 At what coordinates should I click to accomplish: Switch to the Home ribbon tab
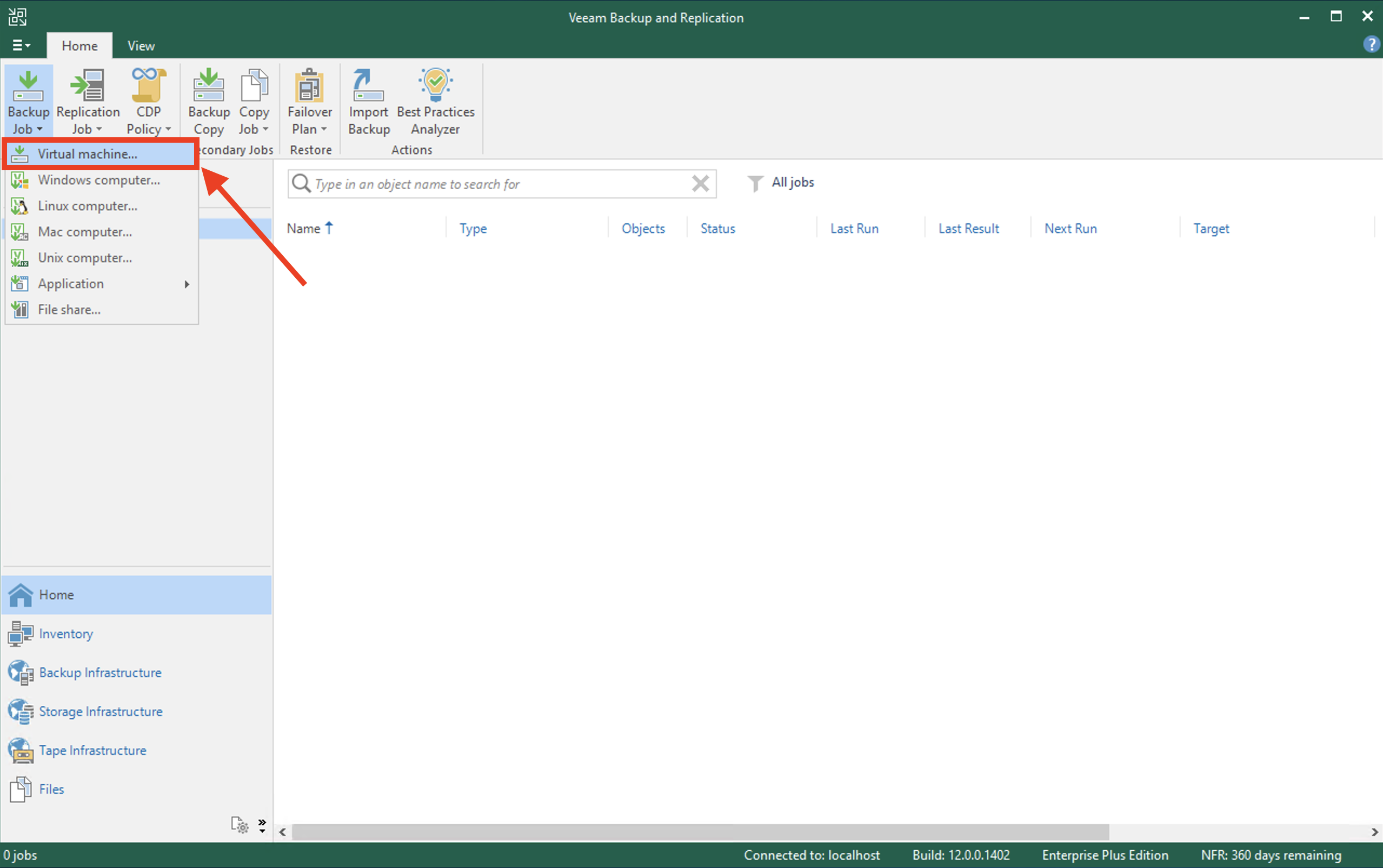point(79,45)
